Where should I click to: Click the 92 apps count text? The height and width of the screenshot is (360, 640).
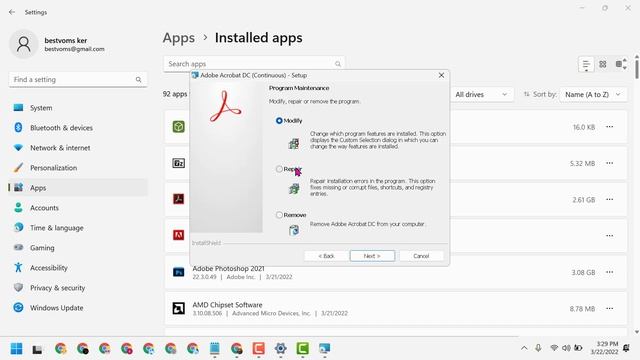pos(175,94)
